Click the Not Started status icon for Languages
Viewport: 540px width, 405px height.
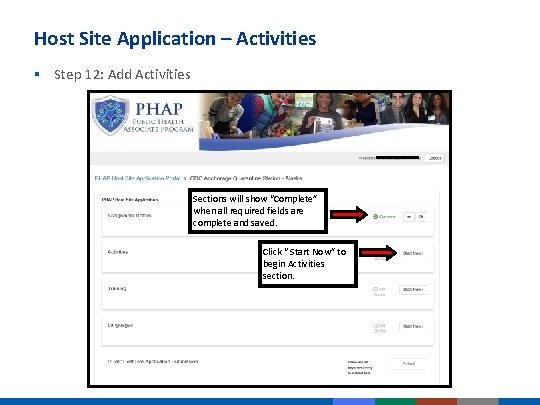(375, 326)
